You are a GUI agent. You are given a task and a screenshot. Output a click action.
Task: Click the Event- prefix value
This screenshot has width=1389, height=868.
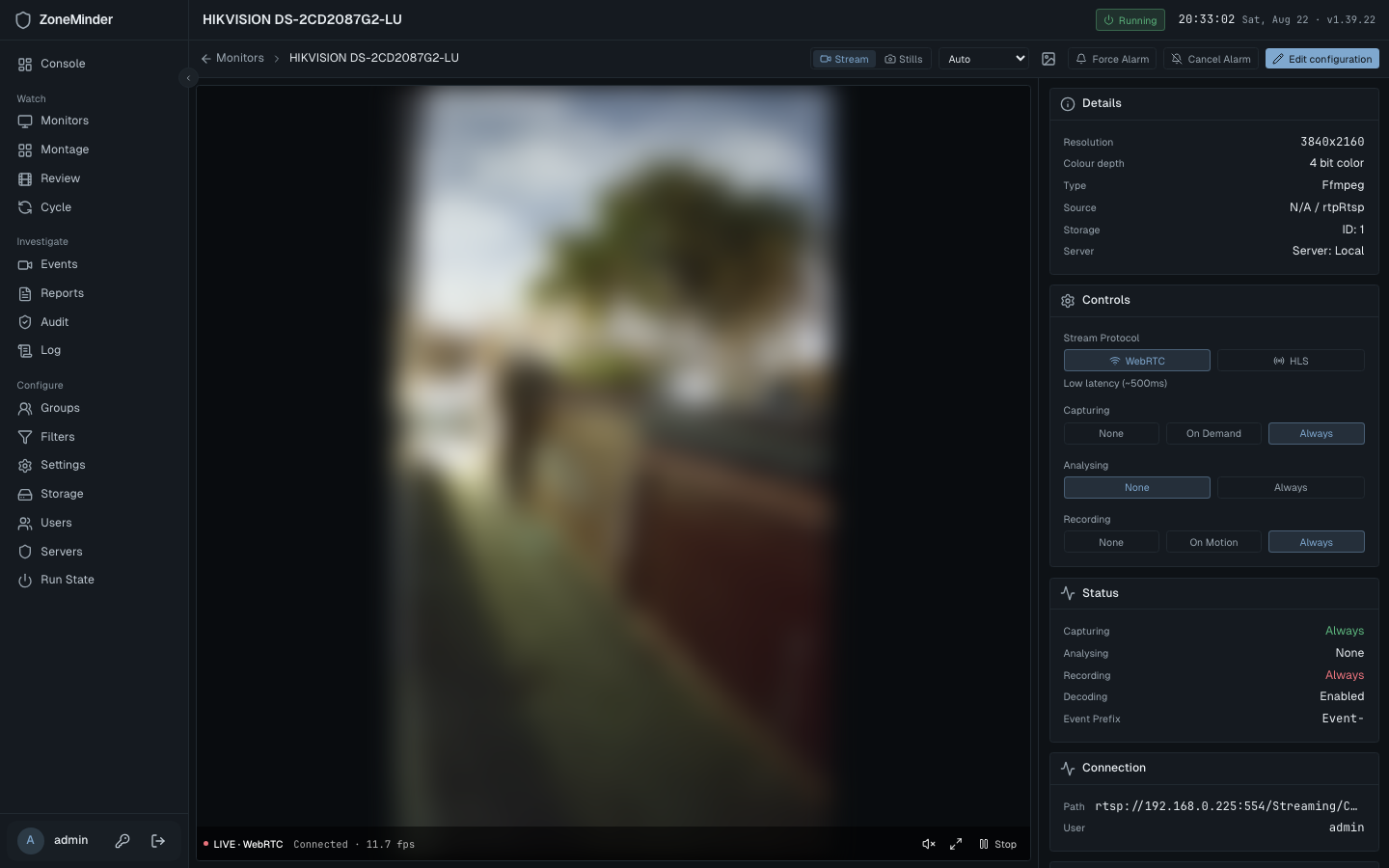pyautogui.click(x=1343, y=719)
